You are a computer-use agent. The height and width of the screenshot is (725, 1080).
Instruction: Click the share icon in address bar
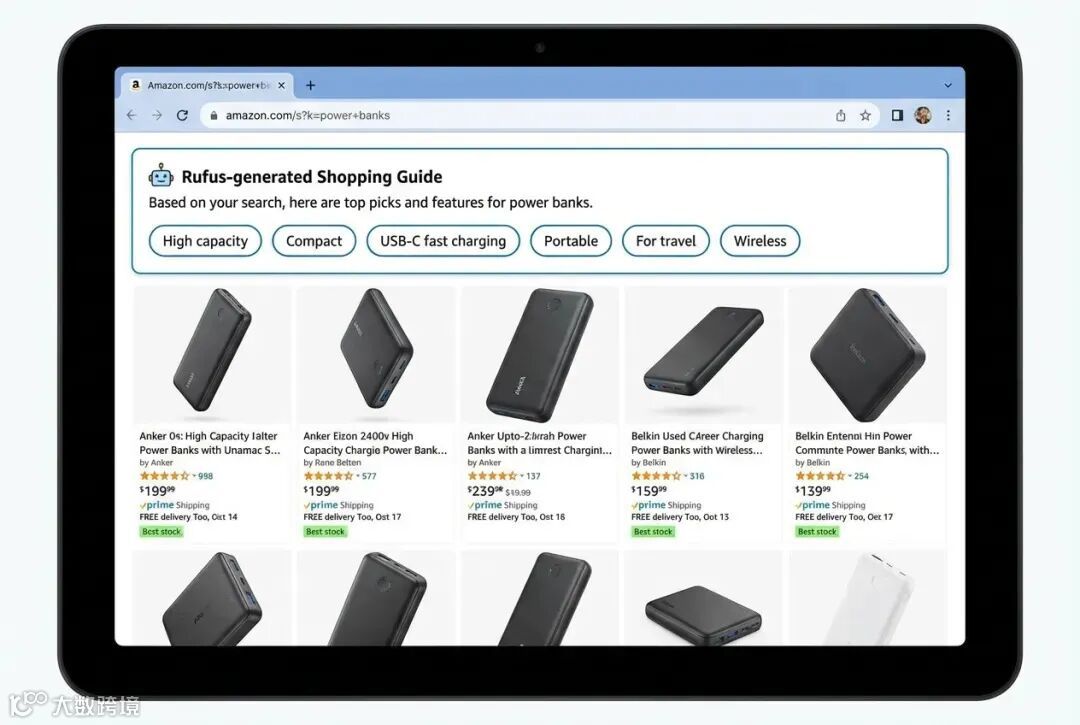point(840,116)
